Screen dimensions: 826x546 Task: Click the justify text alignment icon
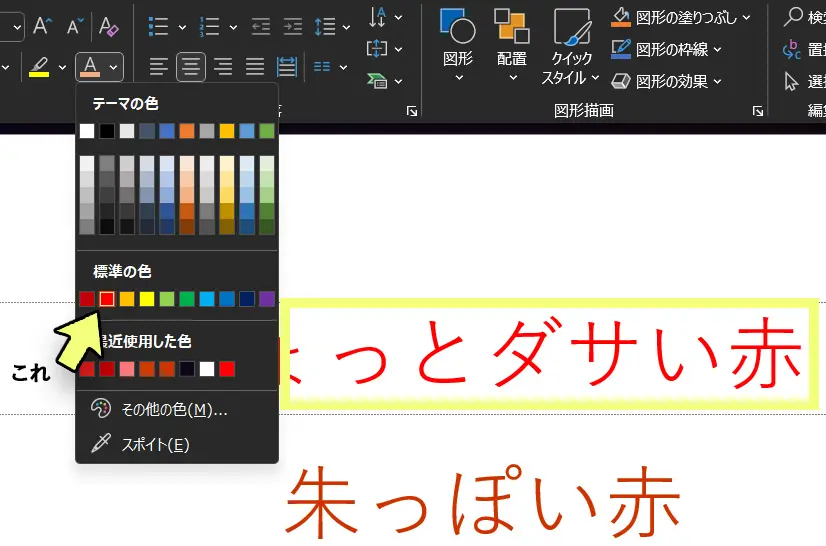(x=255, y=67)
